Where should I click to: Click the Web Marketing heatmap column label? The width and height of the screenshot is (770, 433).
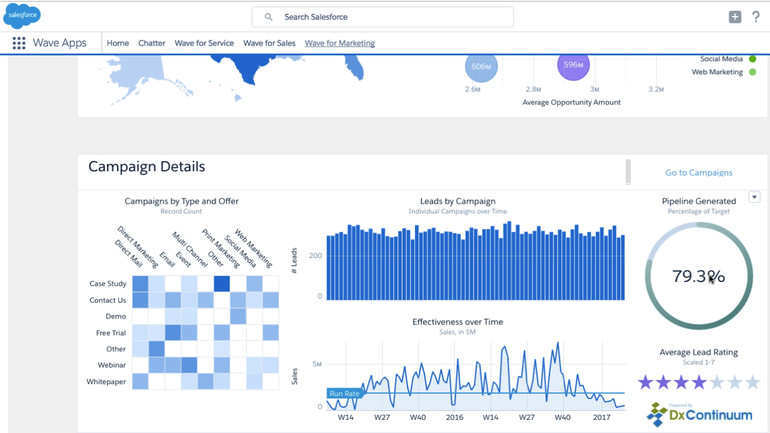click(x=253, y=248)
